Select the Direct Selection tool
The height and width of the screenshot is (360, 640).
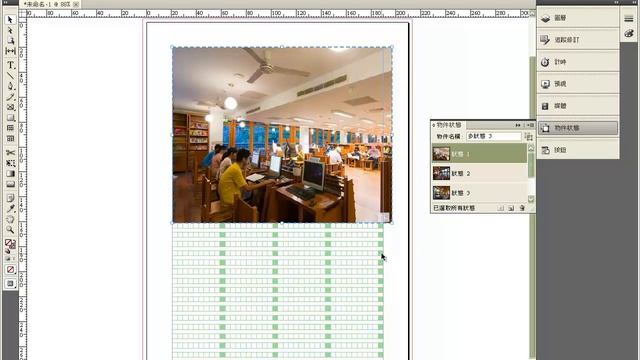tap(10, 30)
